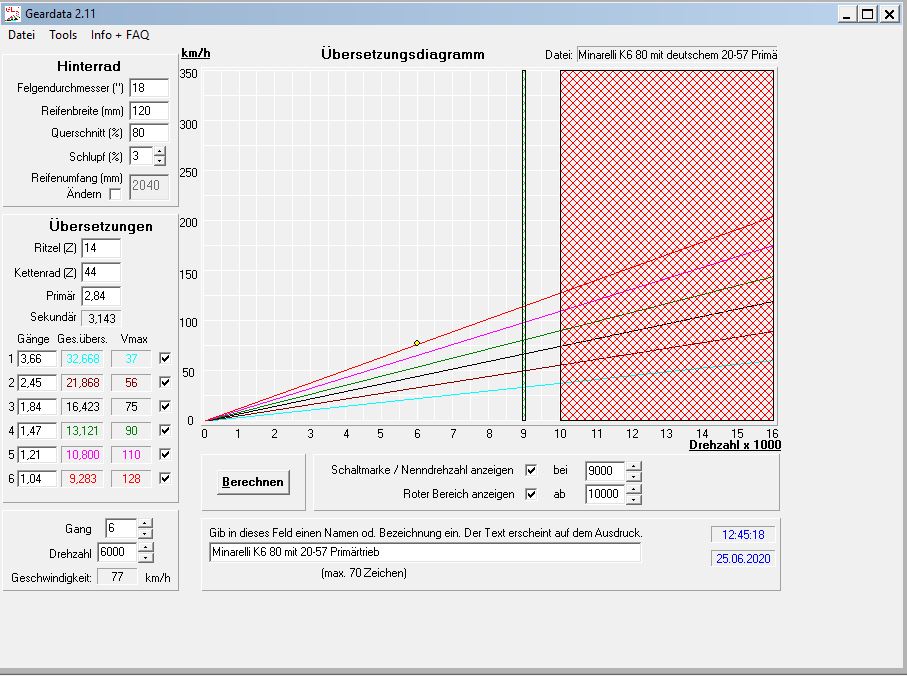Open the Info + FAQ menu
This screenshot has height=676, width=907.
coord(119,34)
